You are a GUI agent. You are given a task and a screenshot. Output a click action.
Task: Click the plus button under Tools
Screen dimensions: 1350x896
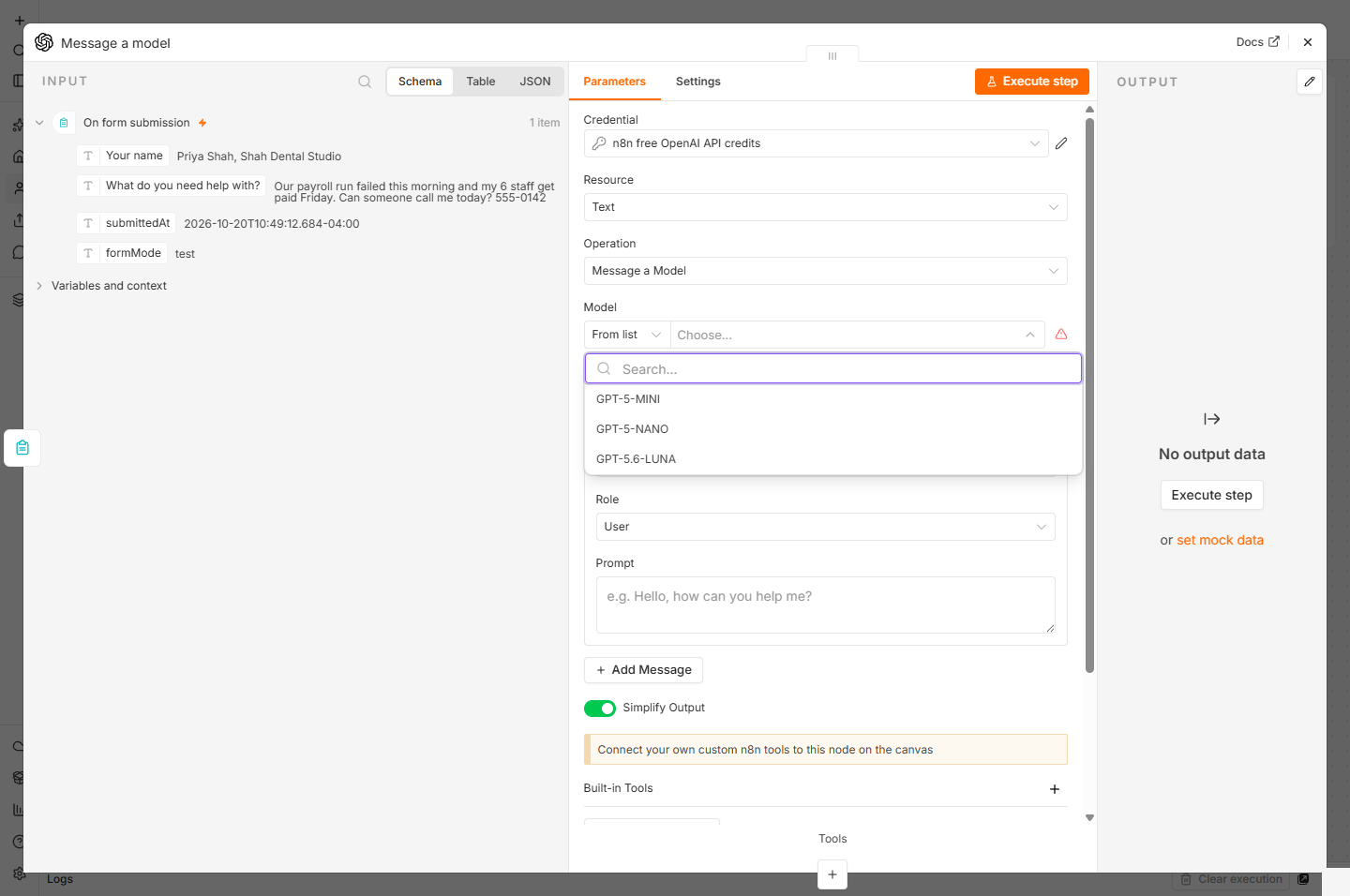pyautogui.click(x=832, y=874)
